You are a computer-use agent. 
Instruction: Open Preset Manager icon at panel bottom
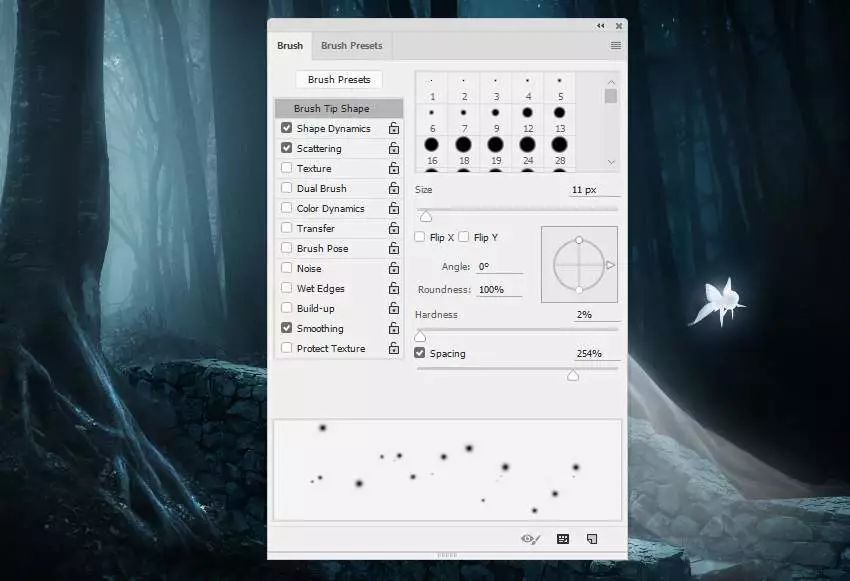point(563,539)
